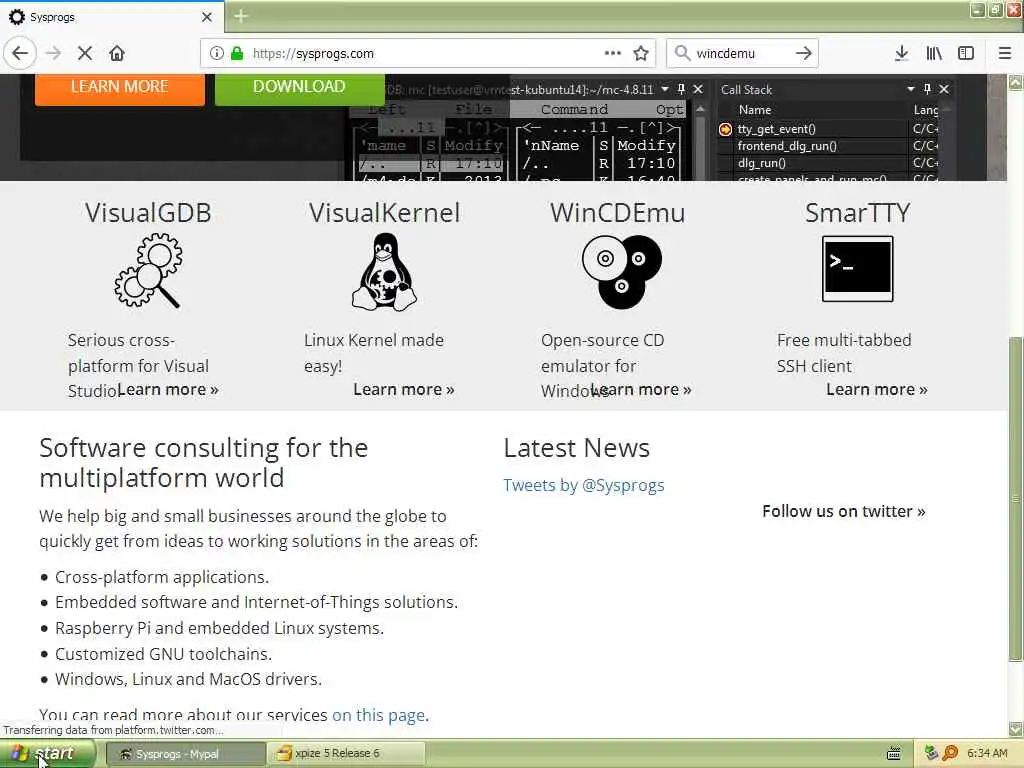Image resolution: width=1024 pixels, height=768 pixels.
Task: Open the 'on this page' link
Action: point(379,715)
